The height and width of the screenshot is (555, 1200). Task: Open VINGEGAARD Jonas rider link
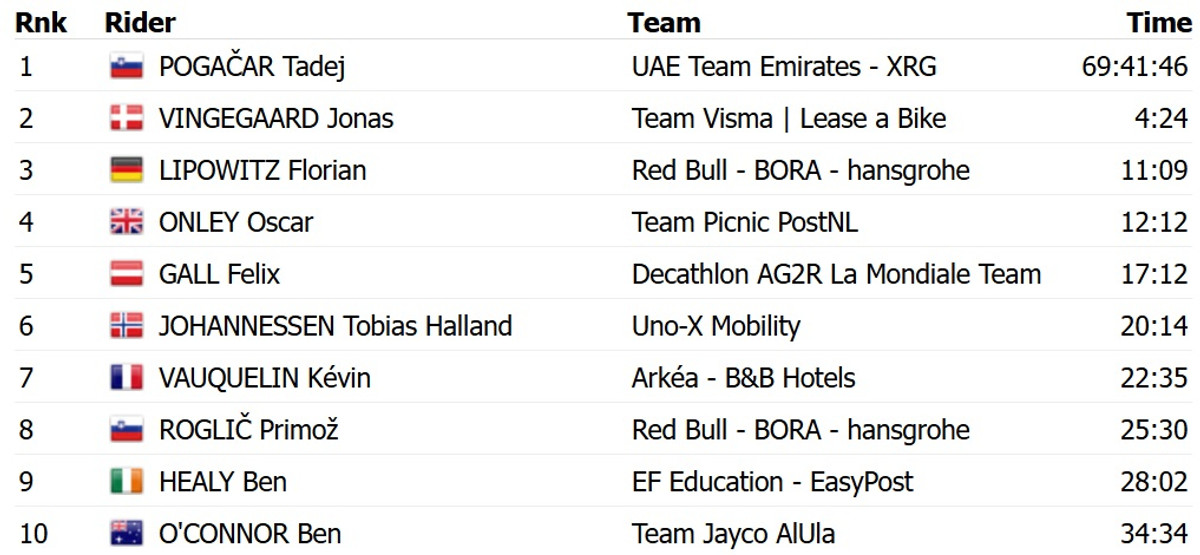pos(276,119)
